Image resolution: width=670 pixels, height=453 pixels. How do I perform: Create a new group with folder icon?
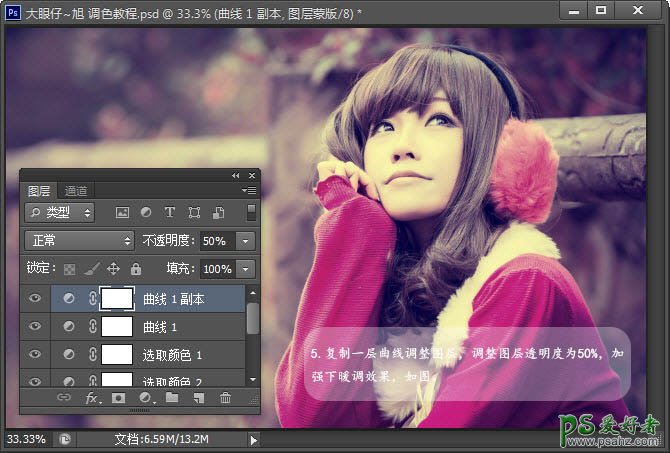pyautogui.click(x=172, y=398)
